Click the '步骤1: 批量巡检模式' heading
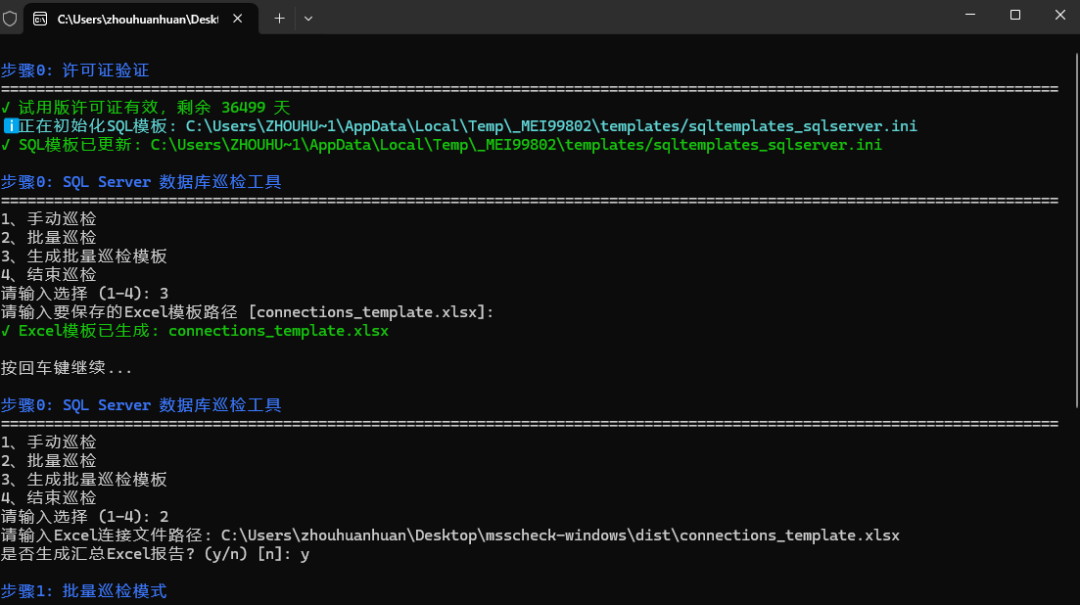The height and width of the screenshot is (605, 1080). (84, 591)
